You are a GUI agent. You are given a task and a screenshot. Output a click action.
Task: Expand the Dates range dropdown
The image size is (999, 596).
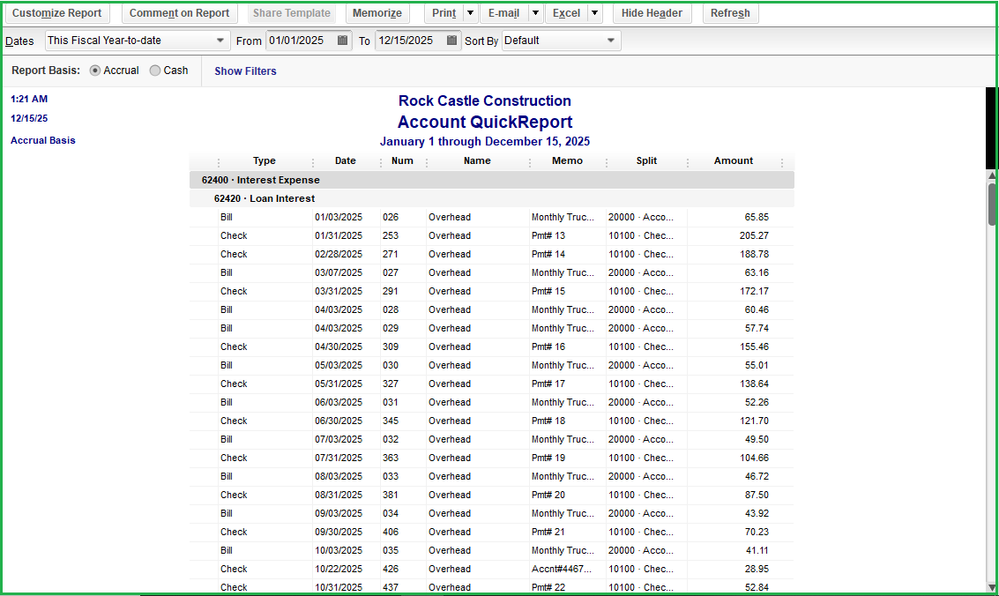220,40
